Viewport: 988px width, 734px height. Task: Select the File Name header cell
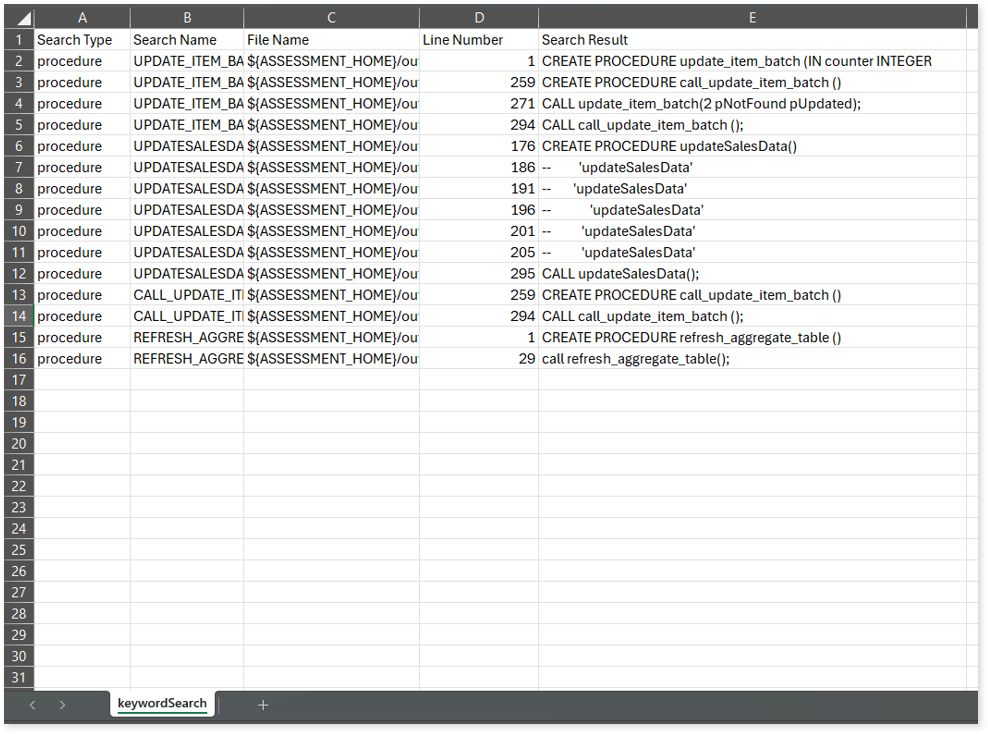(x=331, y=40)
